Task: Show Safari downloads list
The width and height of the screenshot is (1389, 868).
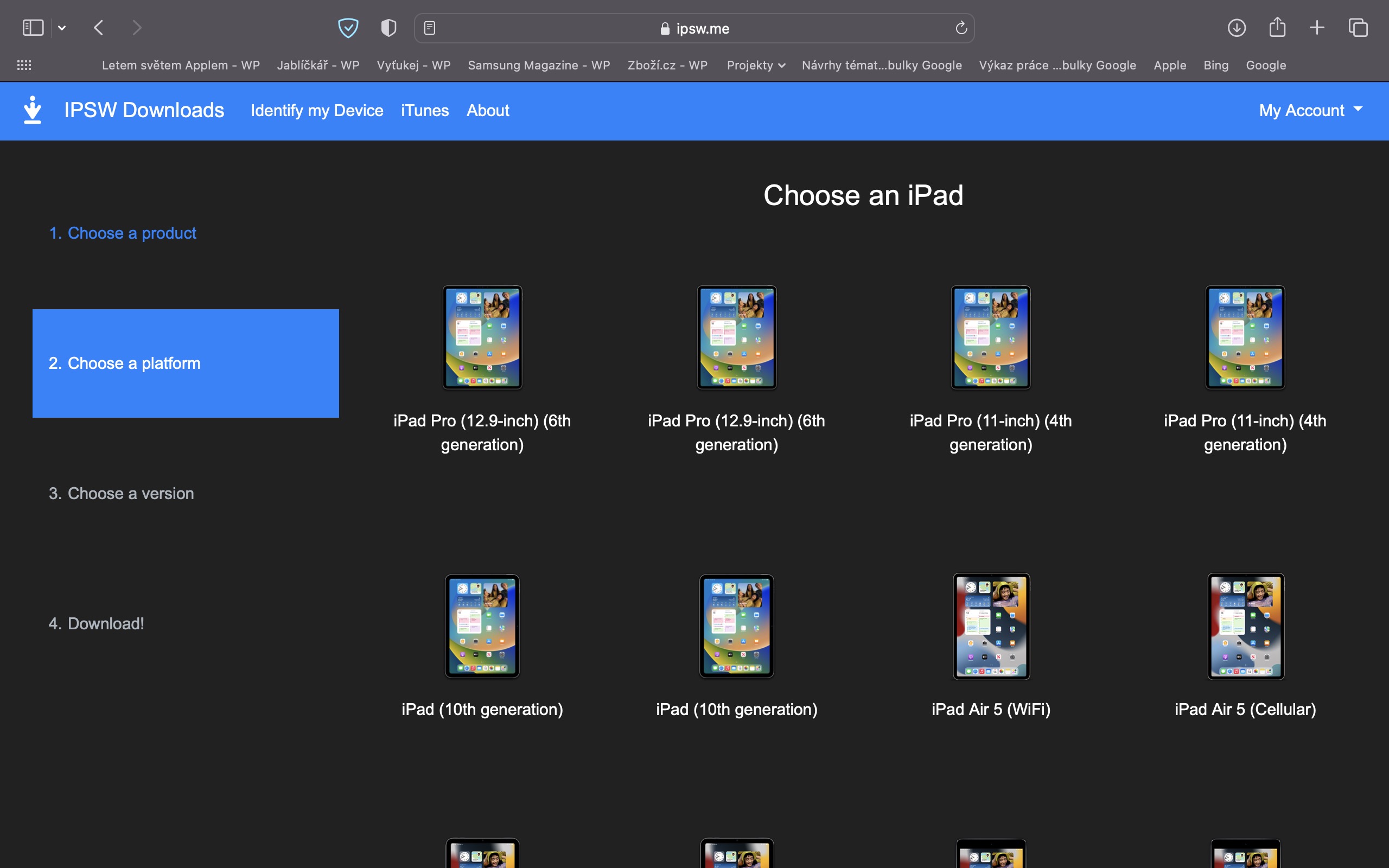Action: [x=1237, y=28]
